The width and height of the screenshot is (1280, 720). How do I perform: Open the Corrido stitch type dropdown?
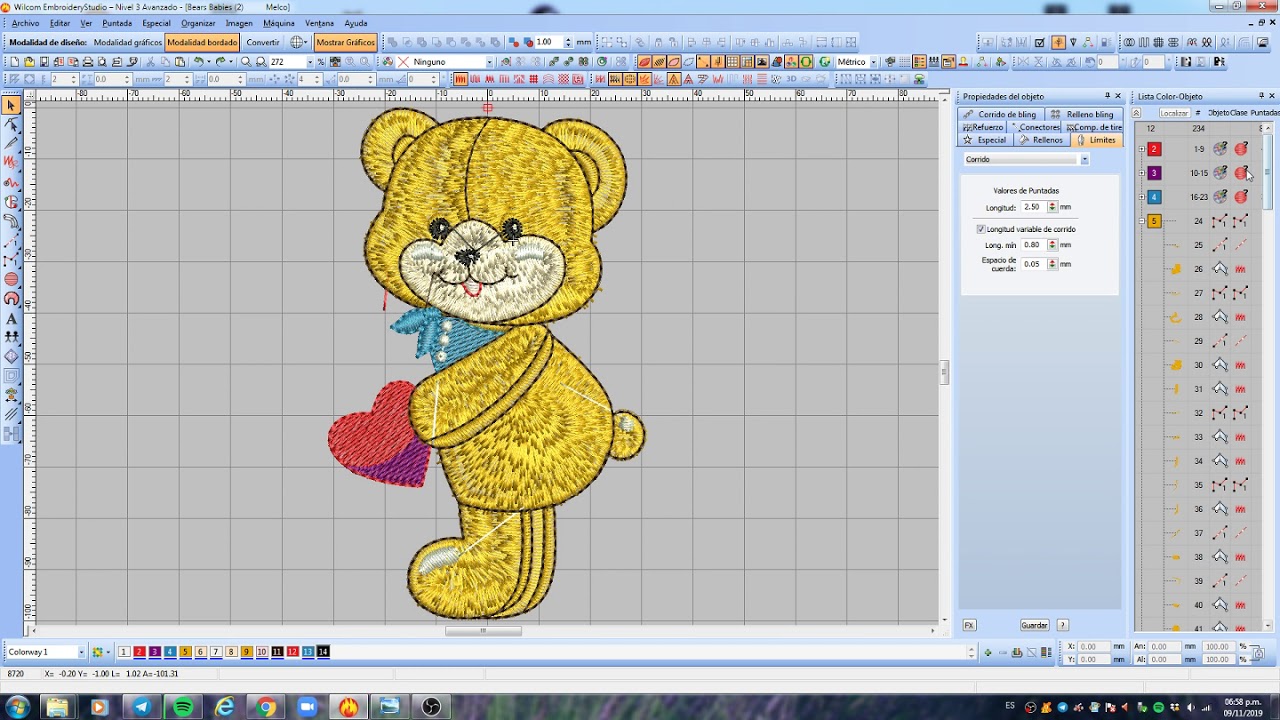1084,160
